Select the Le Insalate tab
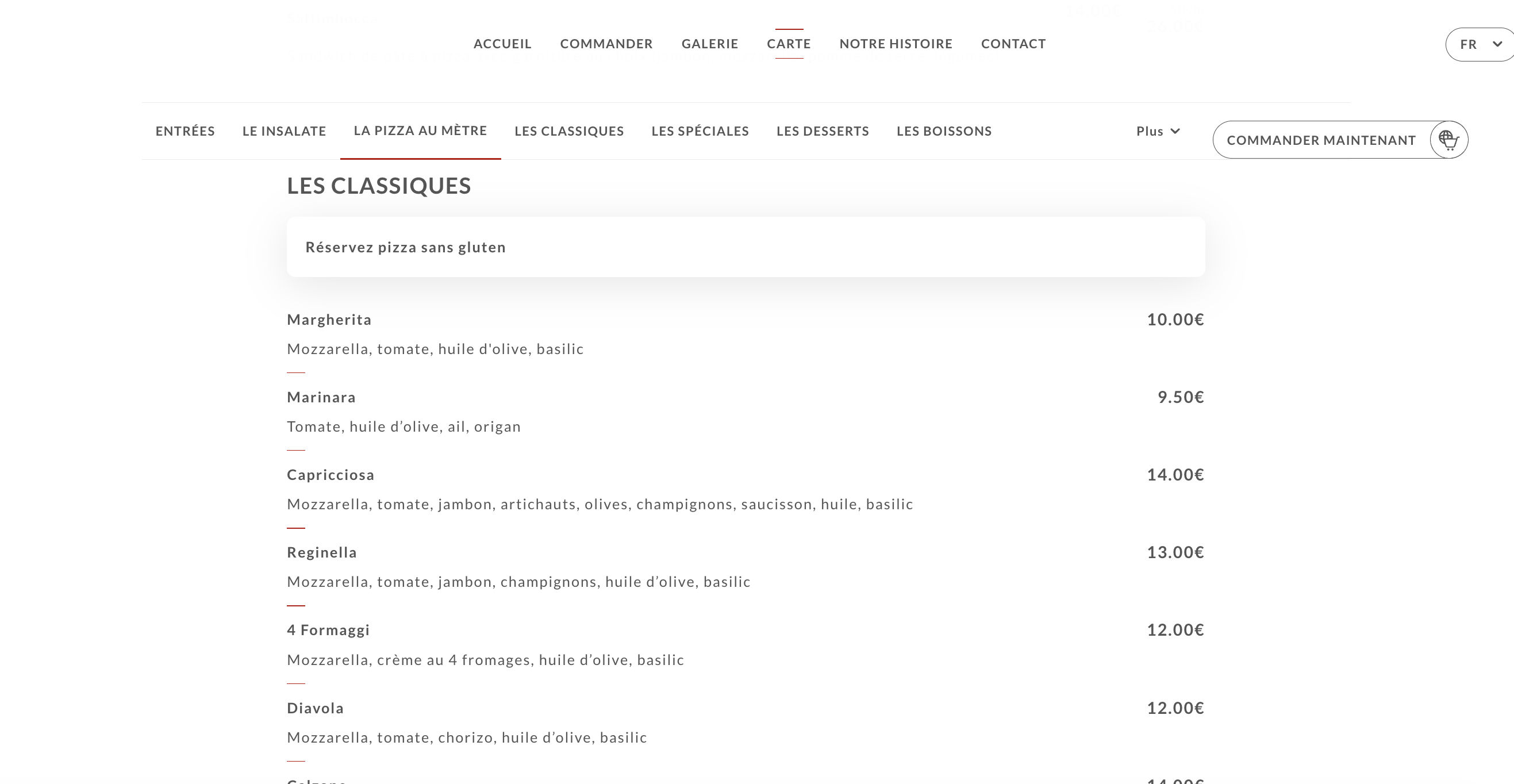 (284, 131)
